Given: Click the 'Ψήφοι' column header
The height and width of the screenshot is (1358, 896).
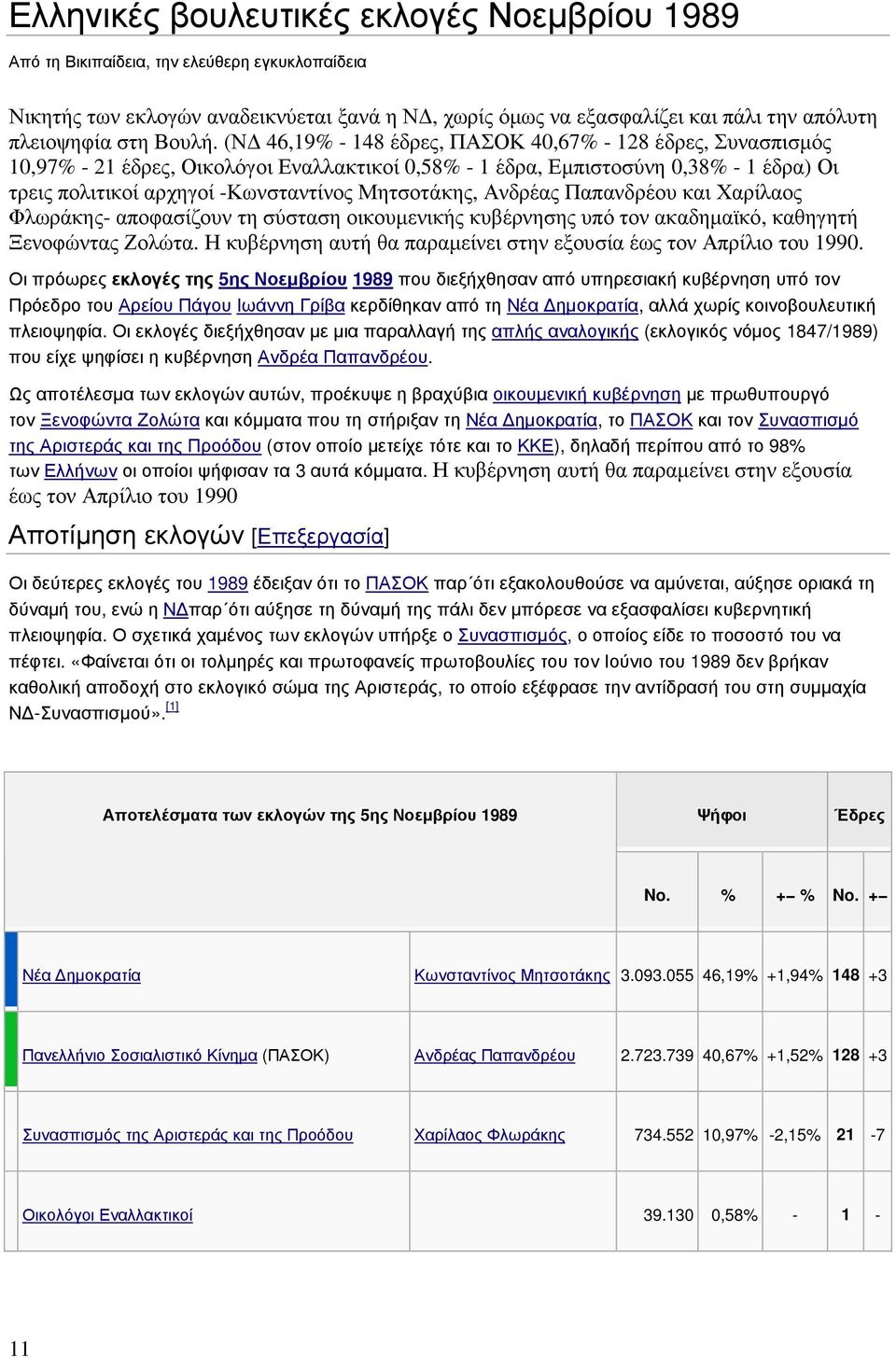Looking at the screenshot, I should [721, 815].
